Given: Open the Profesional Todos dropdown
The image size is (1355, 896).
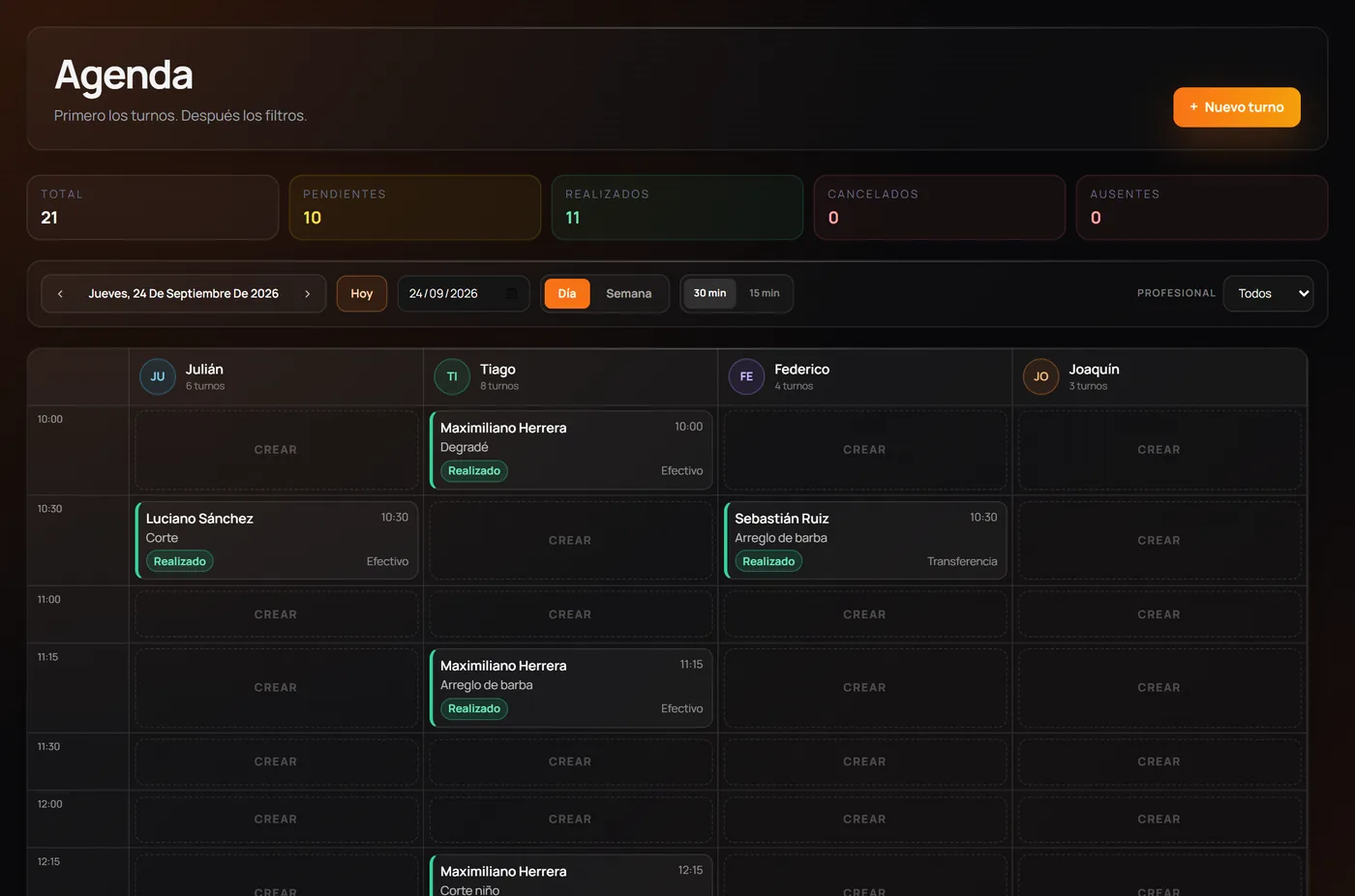Looking at the screenshot, I should (1268, 293).
